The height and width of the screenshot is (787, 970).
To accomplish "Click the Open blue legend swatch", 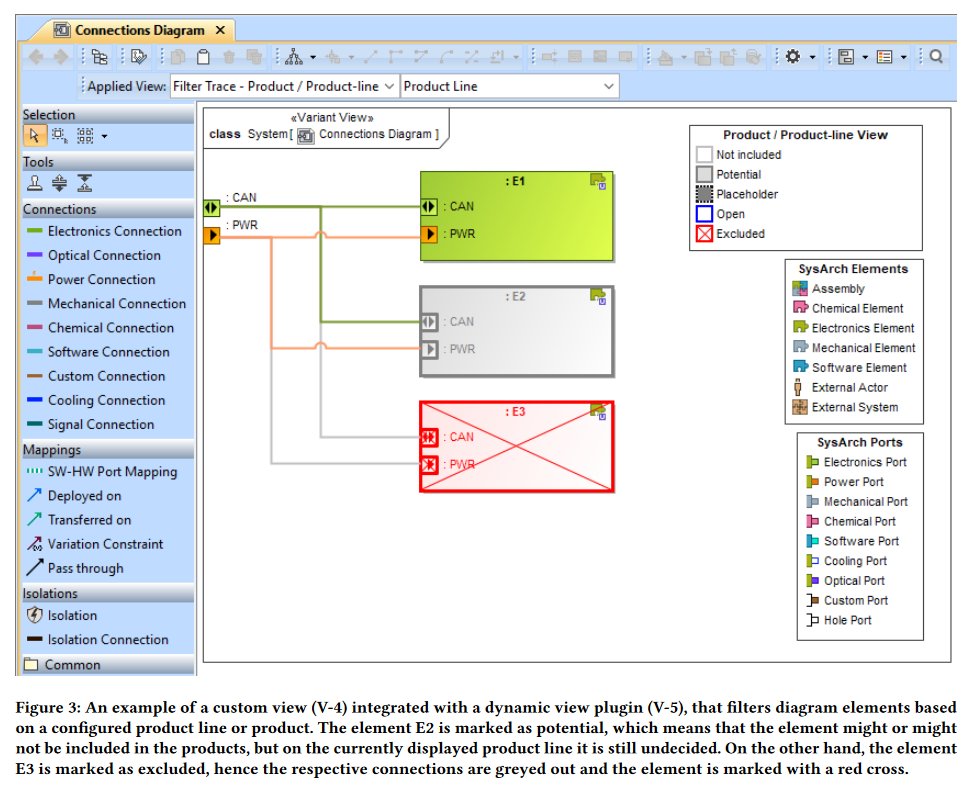I will click(x=704, y=214).
